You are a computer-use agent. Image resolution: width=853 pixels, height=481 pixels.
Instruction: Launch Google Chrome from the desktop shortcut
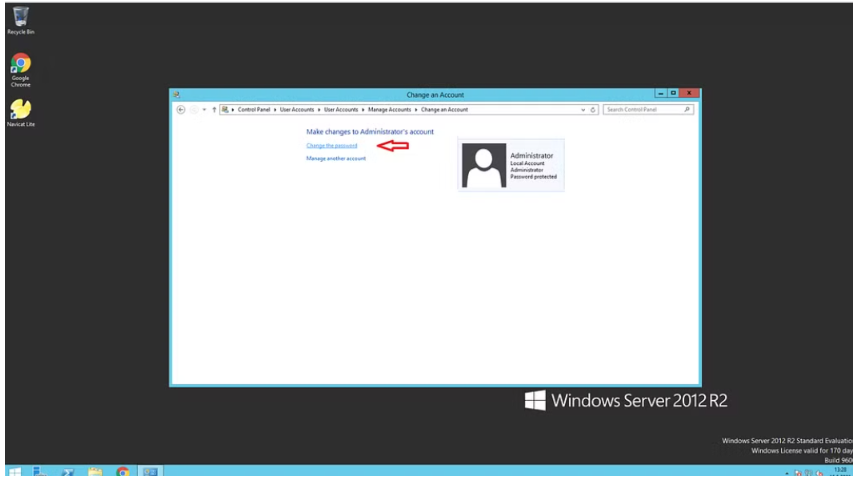tap(21, 70)
